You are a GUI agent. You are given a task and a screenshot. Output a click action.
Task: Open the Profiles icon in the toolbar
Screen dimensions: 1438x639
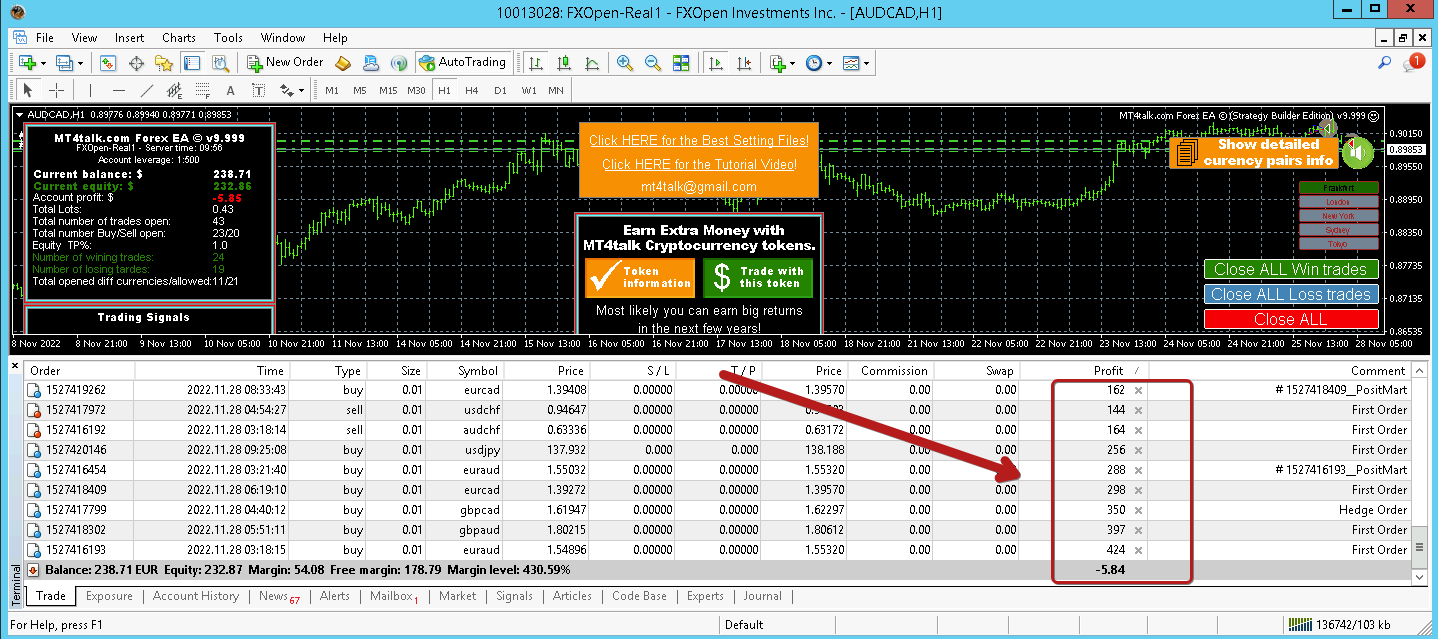coord(64,63)
